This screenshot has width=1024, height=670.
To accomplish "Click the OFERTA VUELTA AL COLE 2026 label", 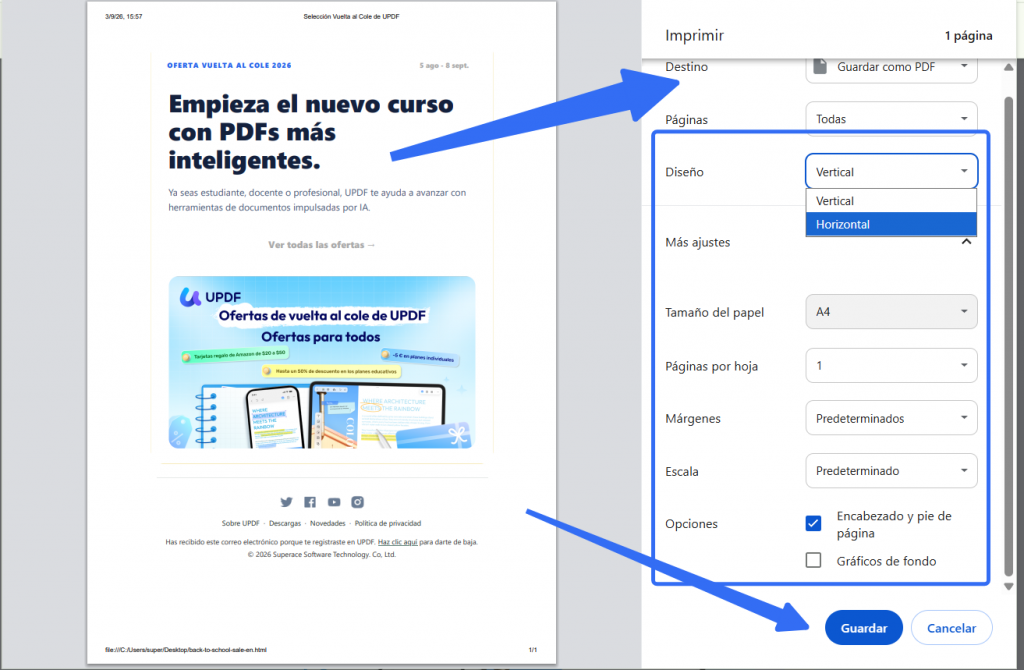I will point(229,65).
